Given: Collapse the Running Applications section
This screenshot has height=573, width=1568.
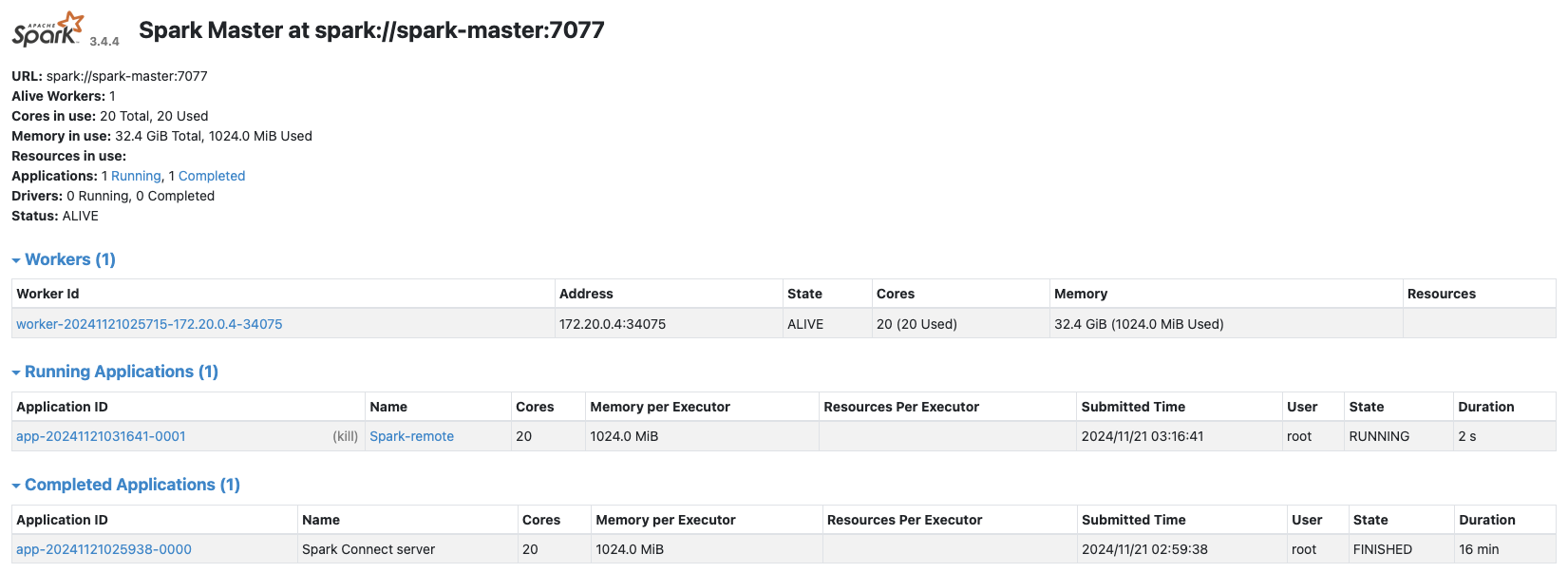Looking at the screenshot, I should pyautogui.click(x=115, y=372).
